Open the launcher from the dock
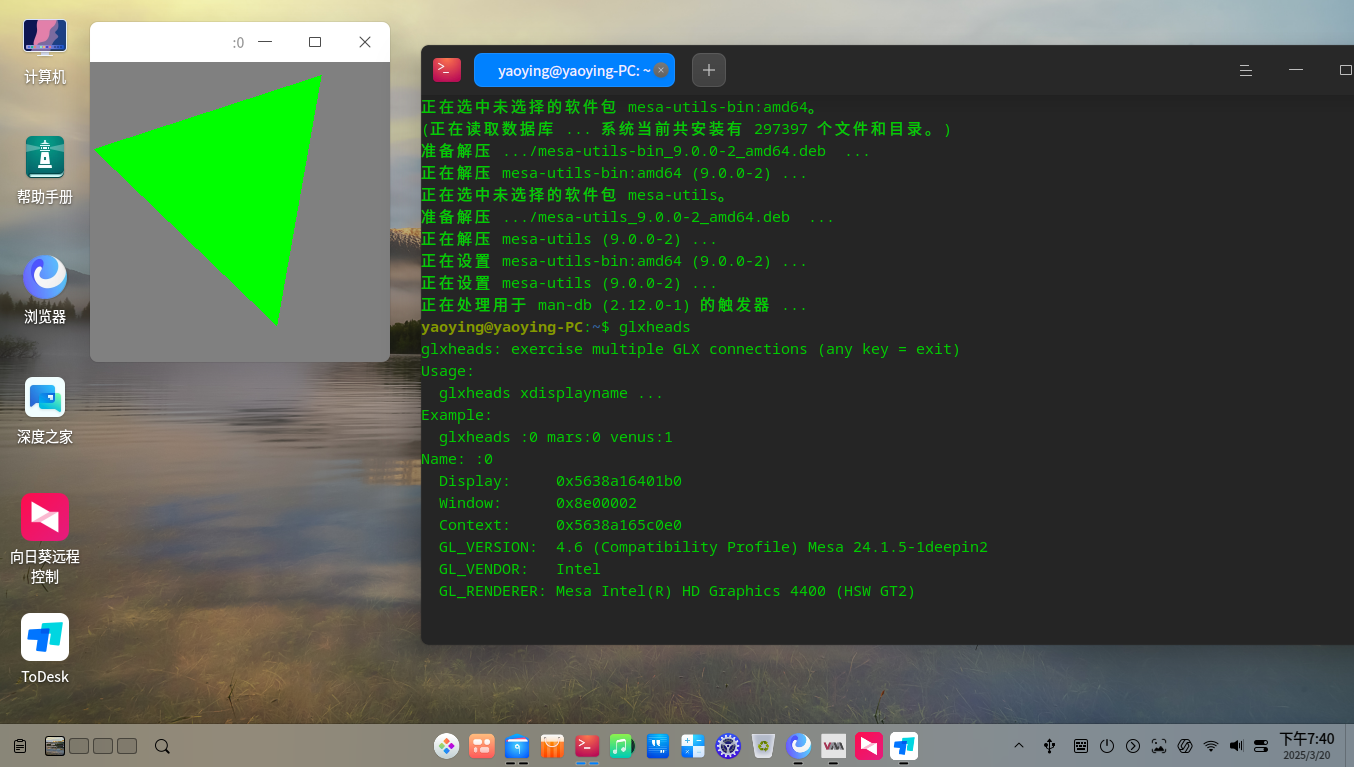1354x767 pixels. pos(447,746)
